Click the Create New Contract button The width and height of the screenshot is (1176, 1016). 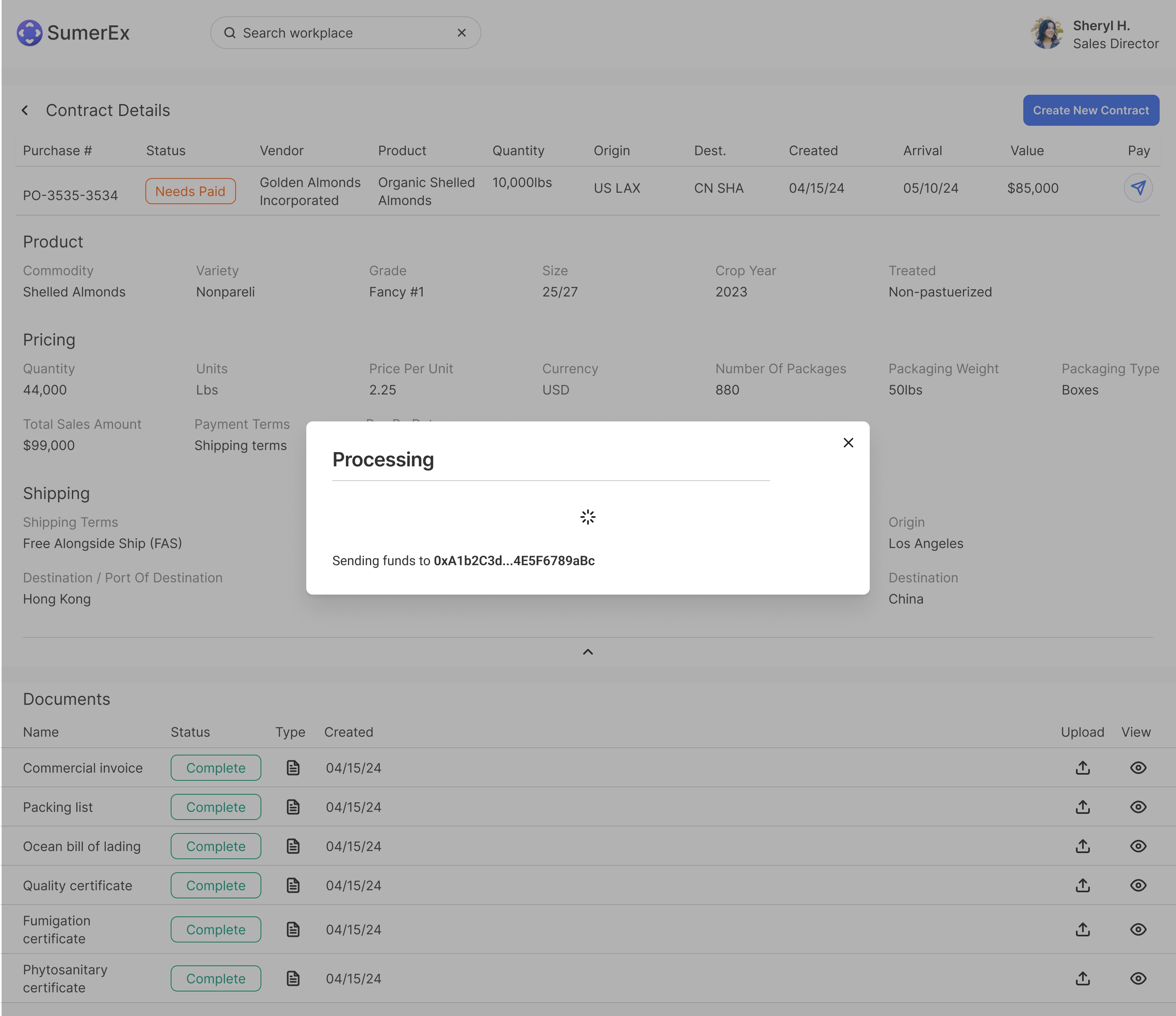(1090, 110)
